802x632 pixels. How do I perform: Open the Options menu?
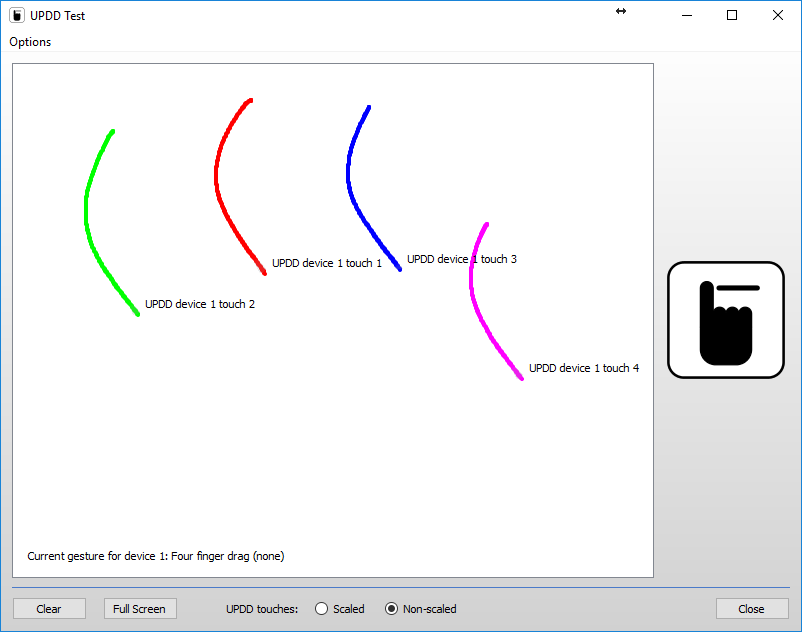pyautogui.click(x=30, y=42)
